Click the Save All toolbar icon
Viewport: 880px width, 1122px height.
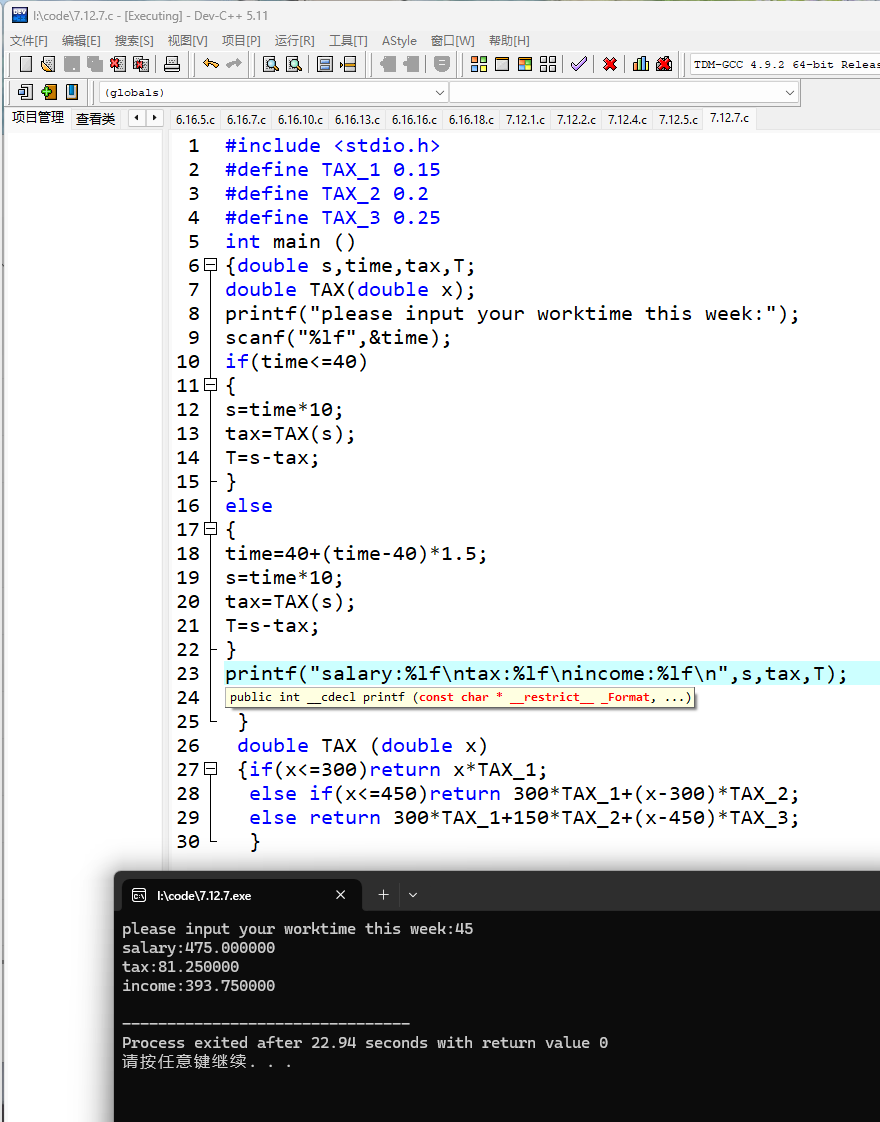95,64
